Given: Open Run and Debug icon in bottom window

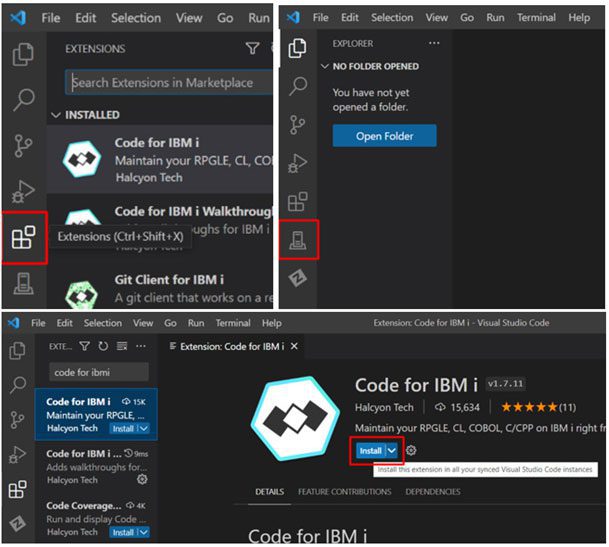Looking at the screenshot, I should pos(17,454).
